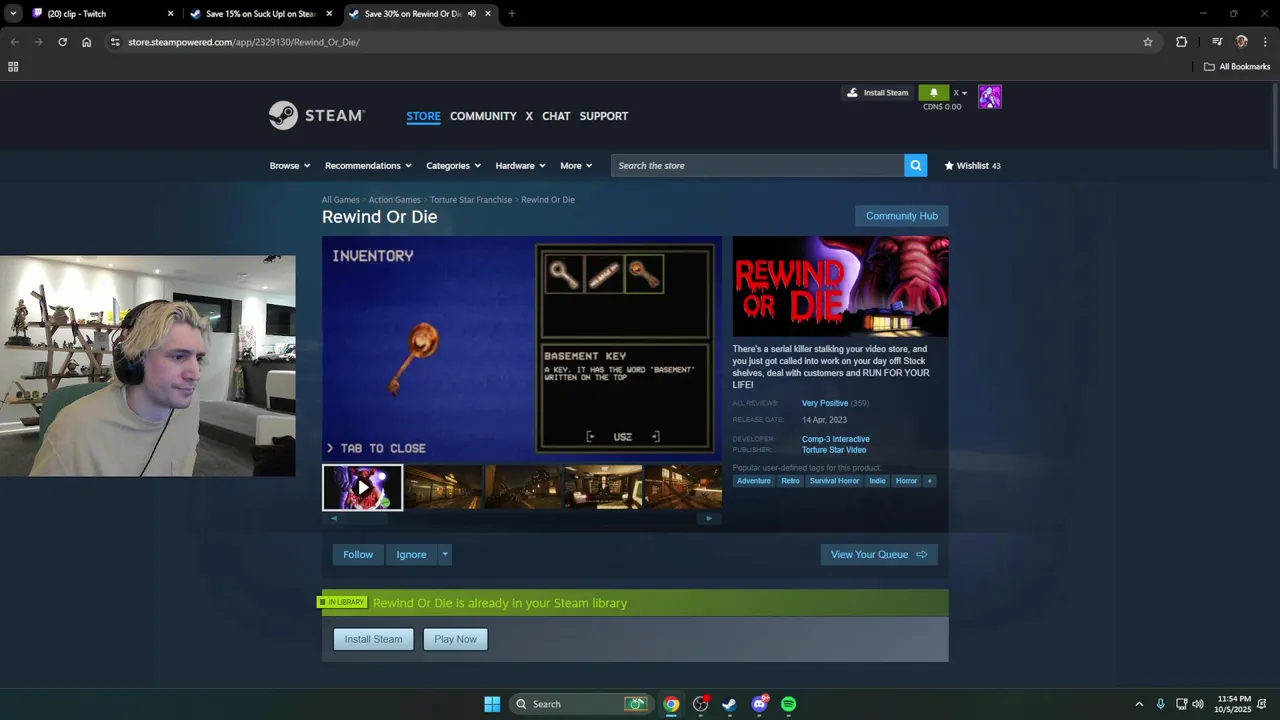Open new browser tab
Screen dimensions: 1280x720
(x=511, y=14)
